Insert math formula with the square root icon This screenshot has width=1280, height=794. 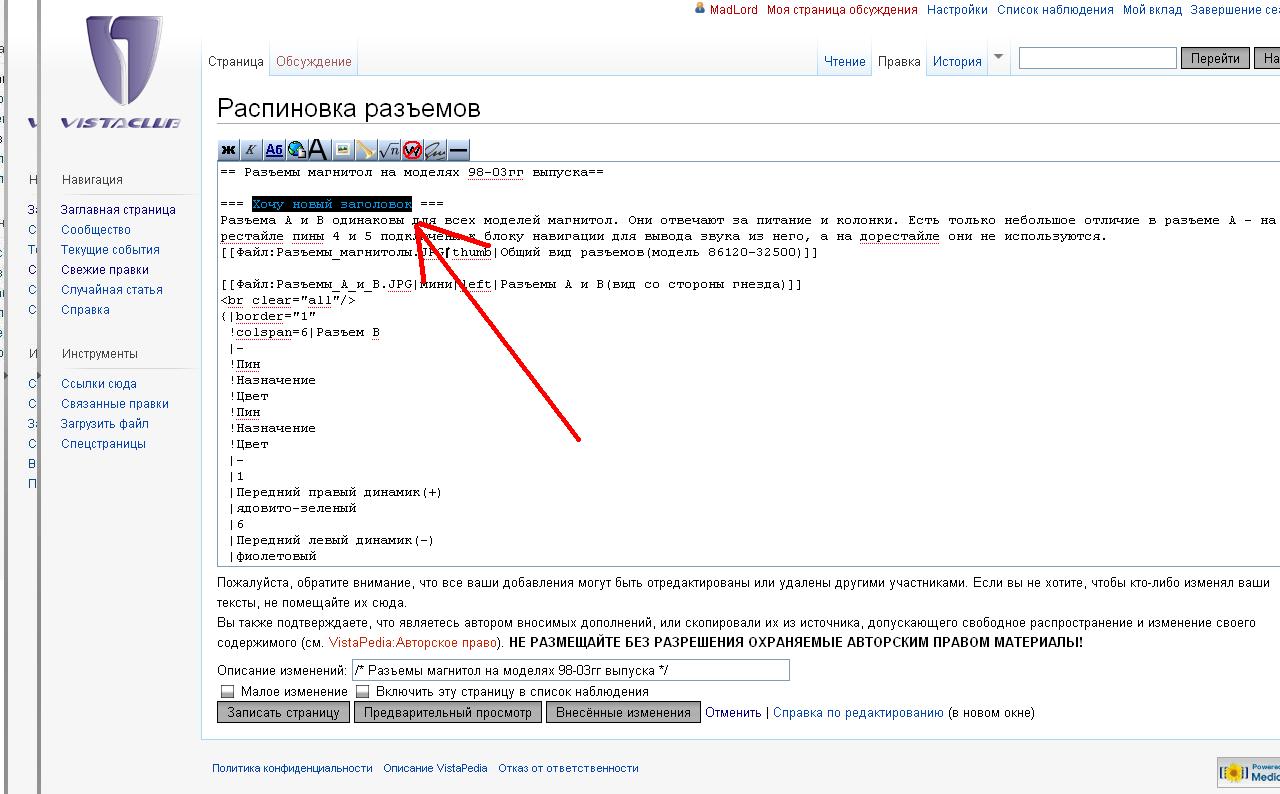click(389, 150)
